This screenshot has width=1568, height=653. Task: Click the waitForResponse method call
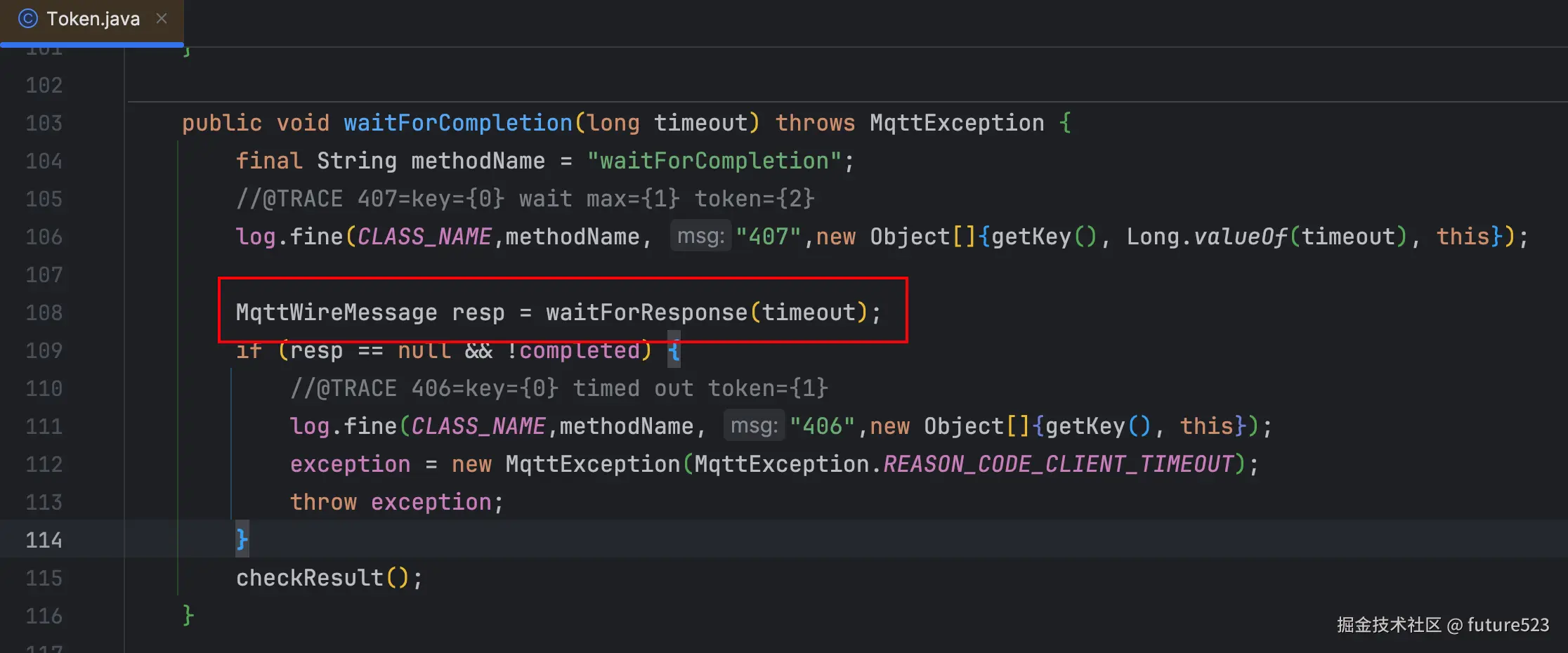coord(646,313)
